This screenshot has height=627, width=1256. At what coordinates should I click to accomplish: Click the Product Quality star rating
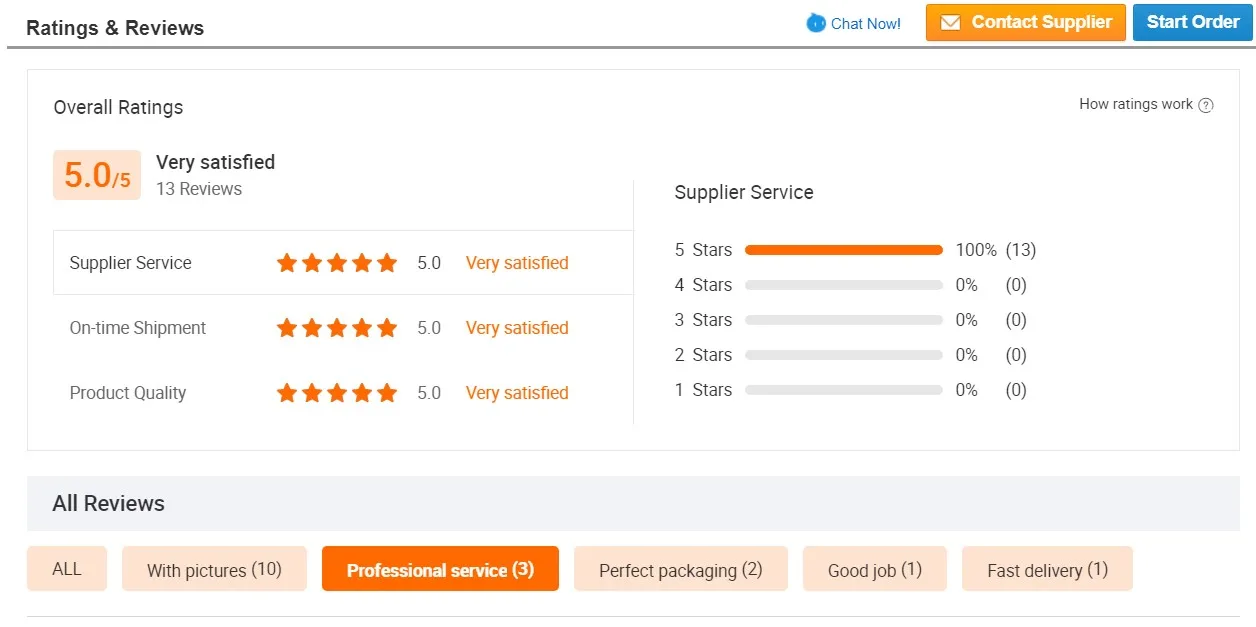click(x=337, y=393)
